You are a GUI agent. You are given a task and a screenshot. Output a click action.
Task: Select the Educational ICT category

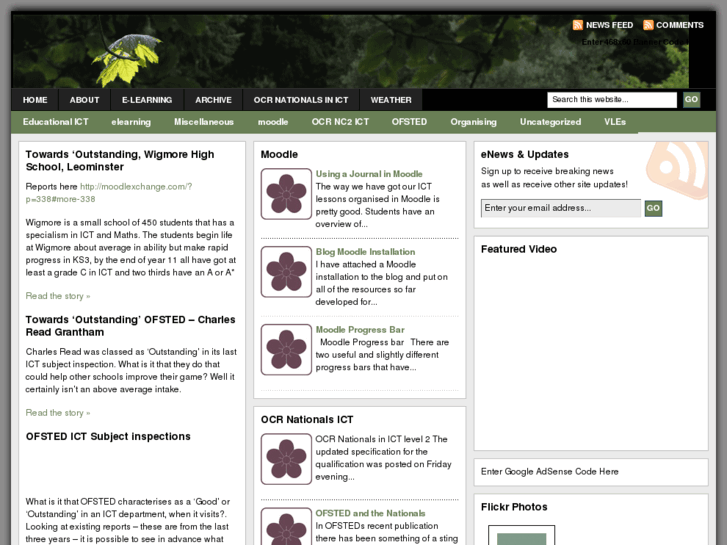coord(56,122)
